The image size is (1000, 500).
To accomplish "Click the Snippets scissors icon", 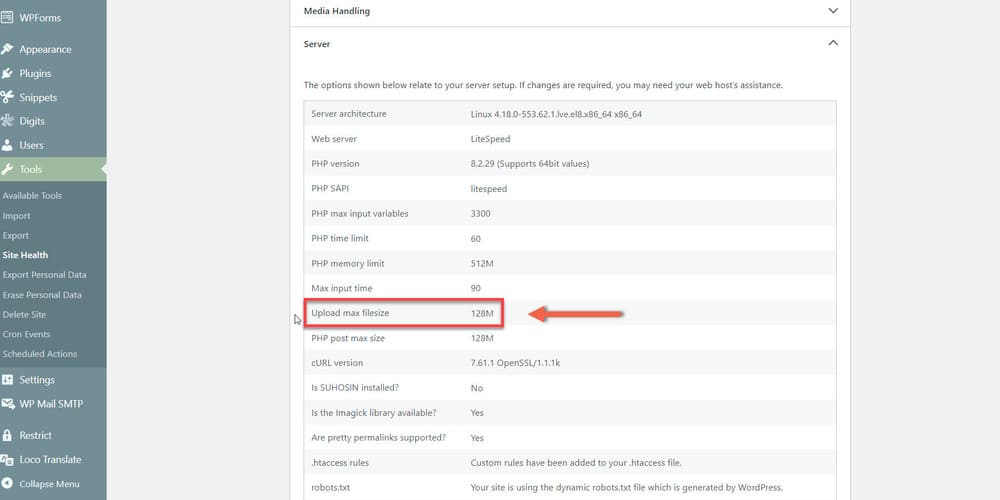I will click(x=7, y=97).
